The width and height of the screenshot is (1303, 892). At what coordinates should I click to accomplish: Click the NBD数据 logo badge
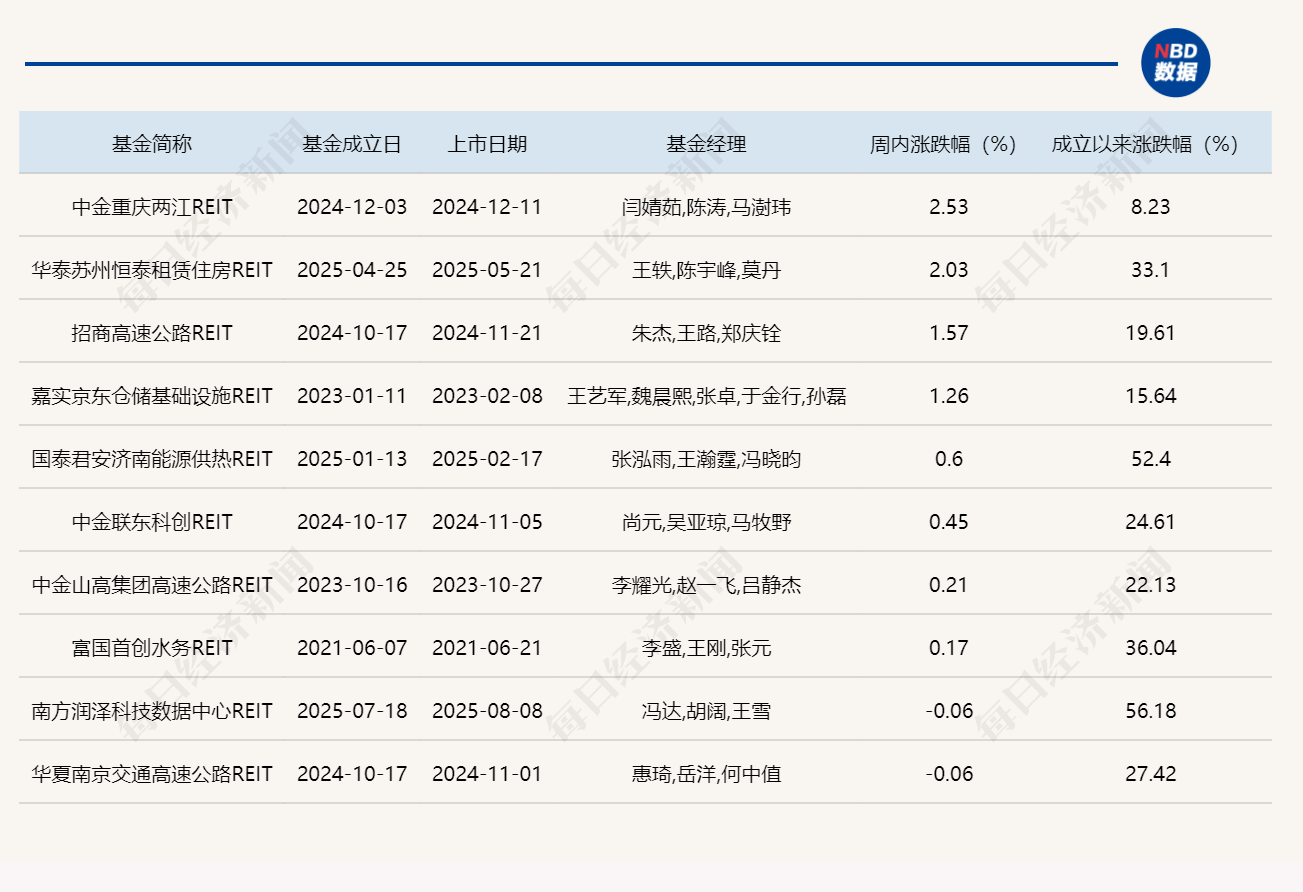point(1176,62)
